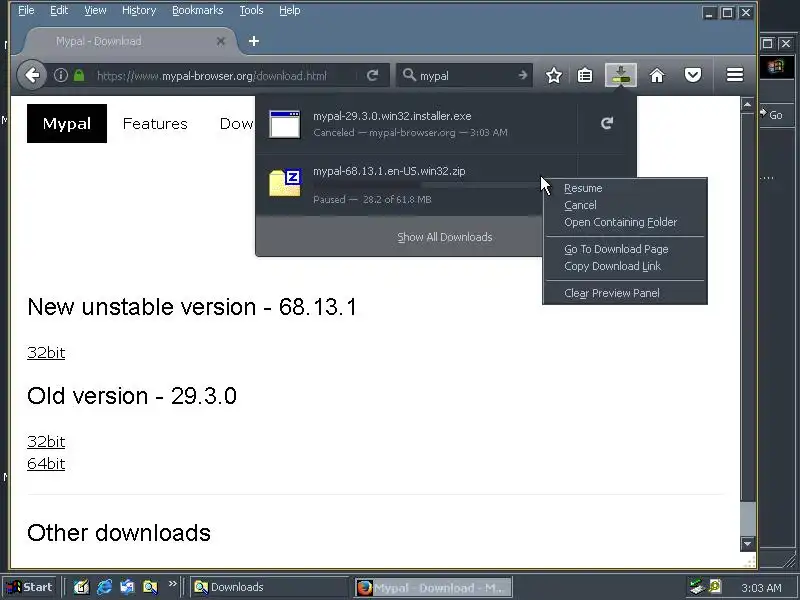Click the installer.exe file icon
This screenshot has height=600, width=800.
285,124
